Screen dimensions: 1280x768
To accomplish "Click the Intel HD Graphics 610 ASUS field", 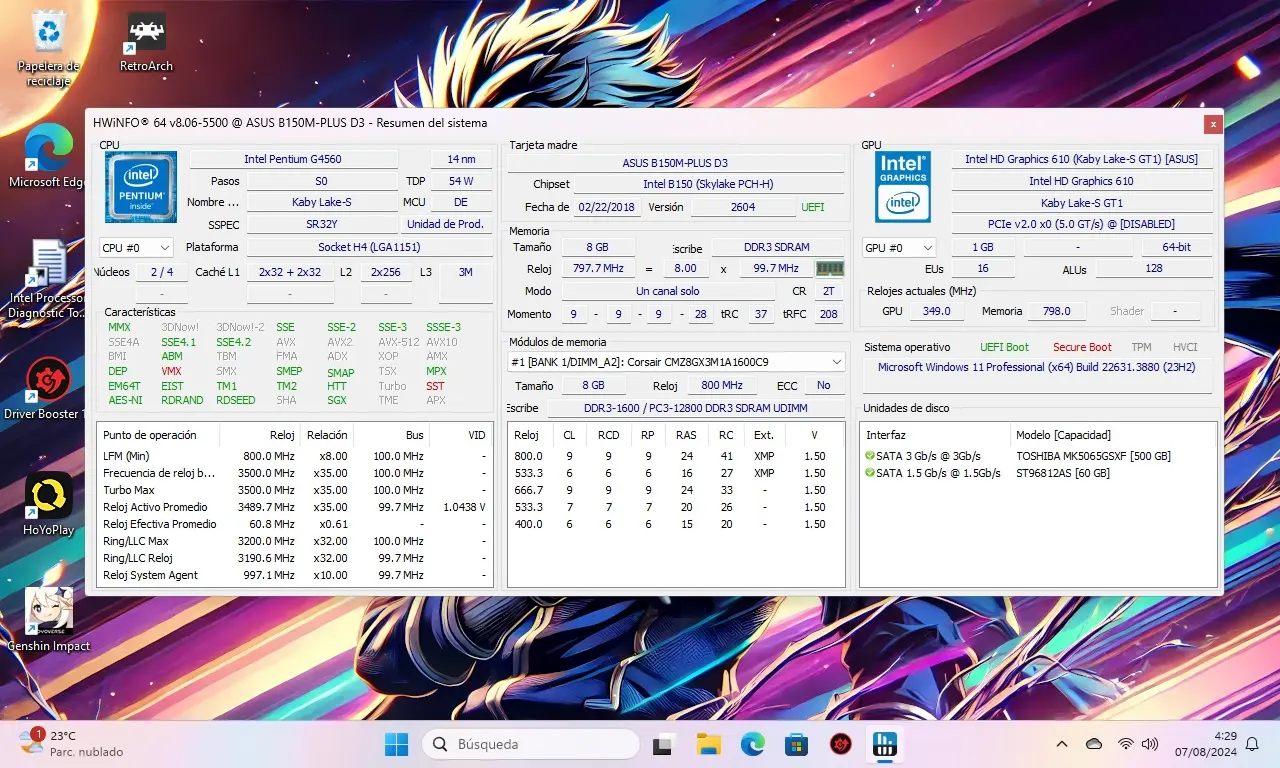I will [x=1081, y=159].
